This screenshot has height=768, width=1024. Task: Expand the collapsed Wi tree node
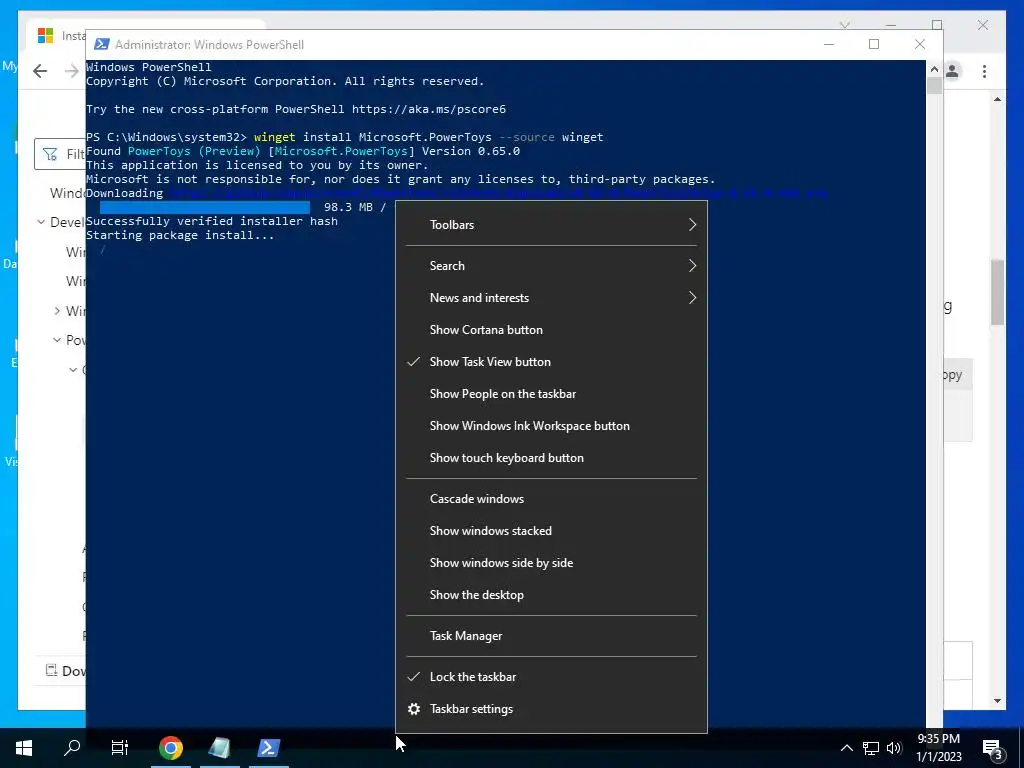pyautogui.click(x=57, y=311)
